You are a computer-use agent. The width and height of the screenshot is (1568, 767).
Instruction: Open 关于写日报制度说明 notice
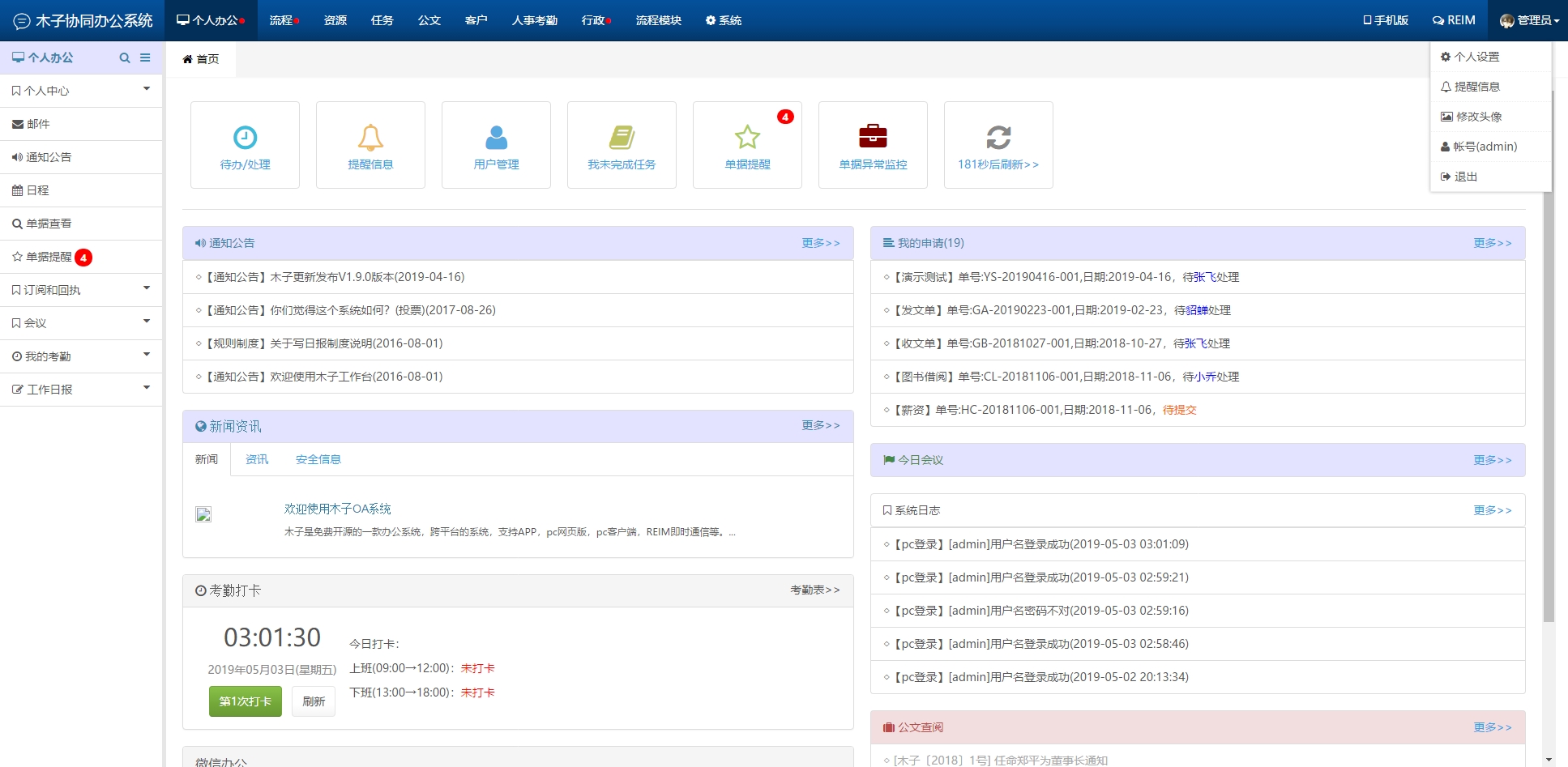click(x=518, y=343)
